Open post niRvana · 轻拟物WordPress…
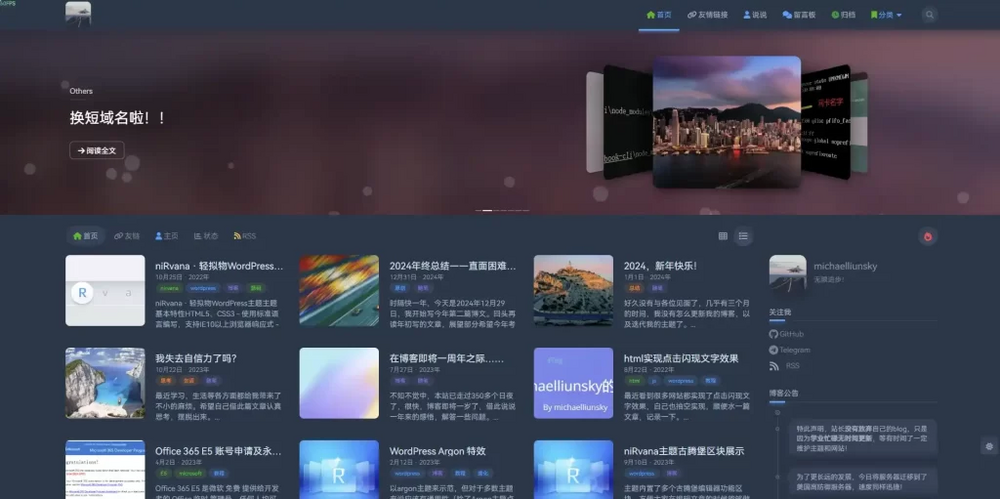The height and width of the screenshot is (499, 1000). [x=219, y=266]
